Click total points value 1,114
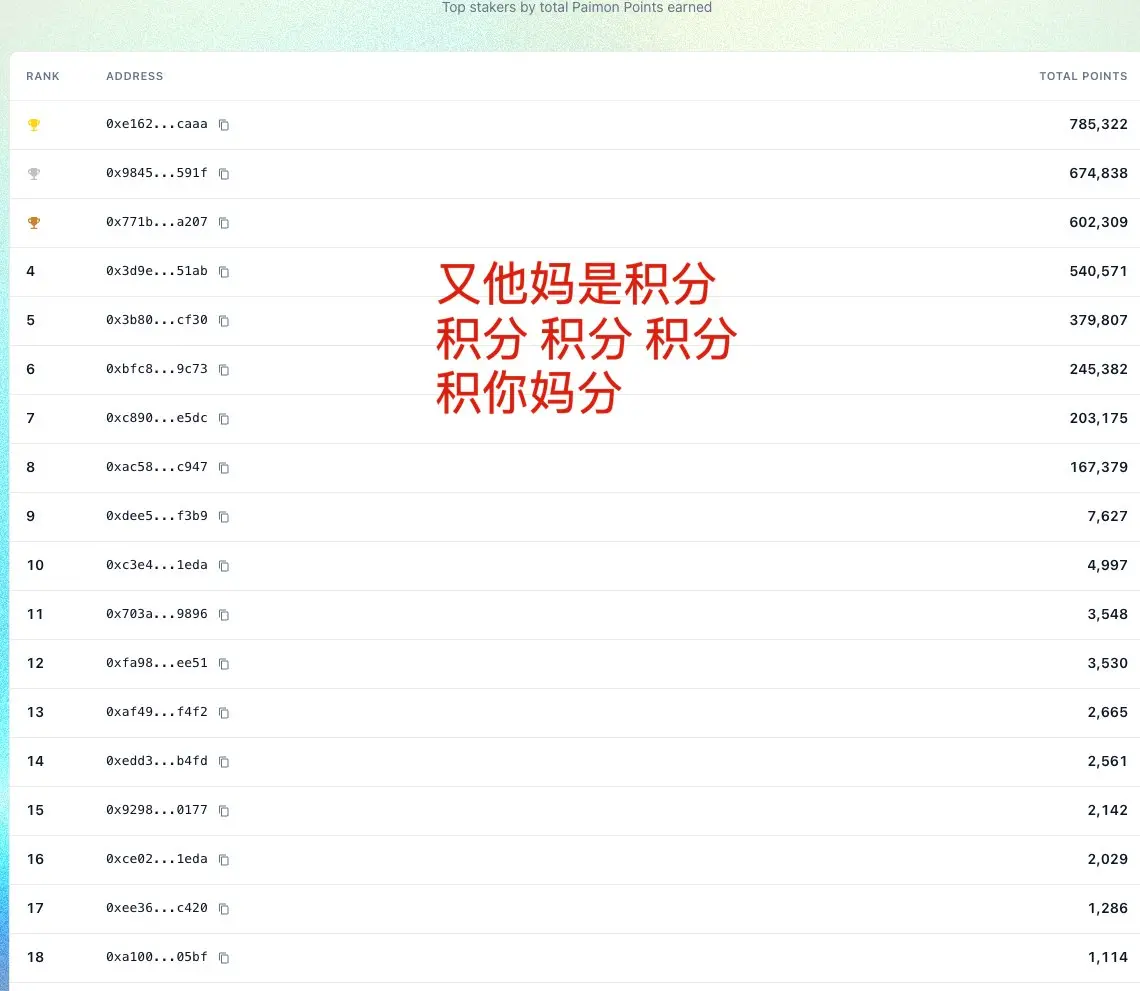The width and height of the screenshot is (1140, 991). pos(1107,958)
